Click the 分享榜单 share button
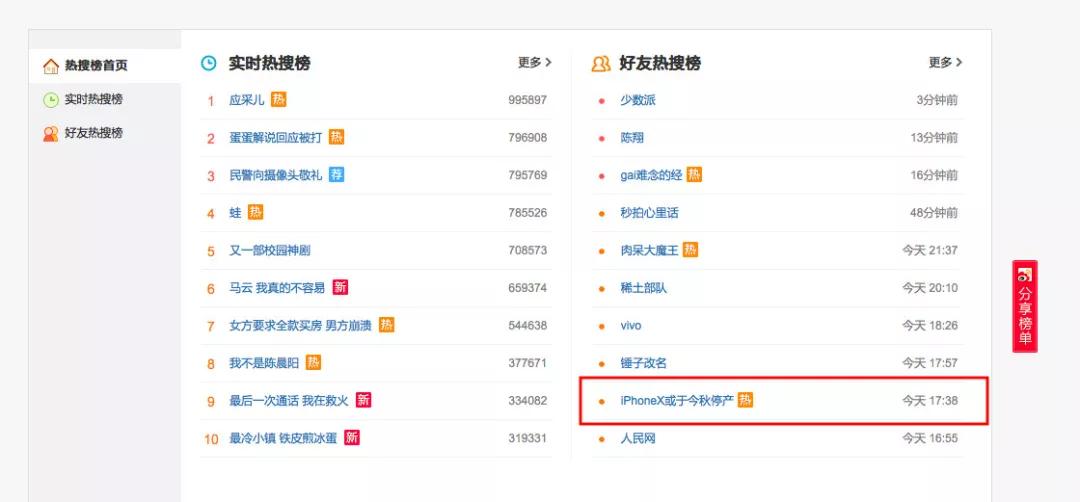The height and width of the screenshot is (502, 1080). (x=1025, y=306)
